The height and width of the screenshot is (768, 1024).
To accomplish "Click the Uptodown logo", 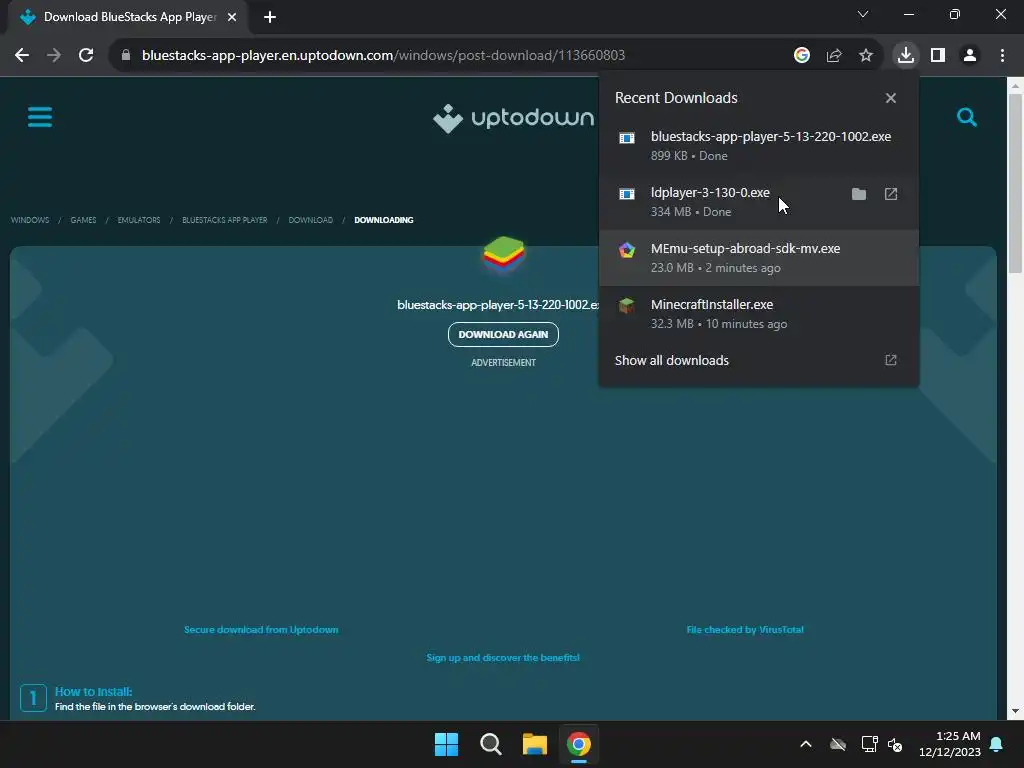I will point(514,118).
